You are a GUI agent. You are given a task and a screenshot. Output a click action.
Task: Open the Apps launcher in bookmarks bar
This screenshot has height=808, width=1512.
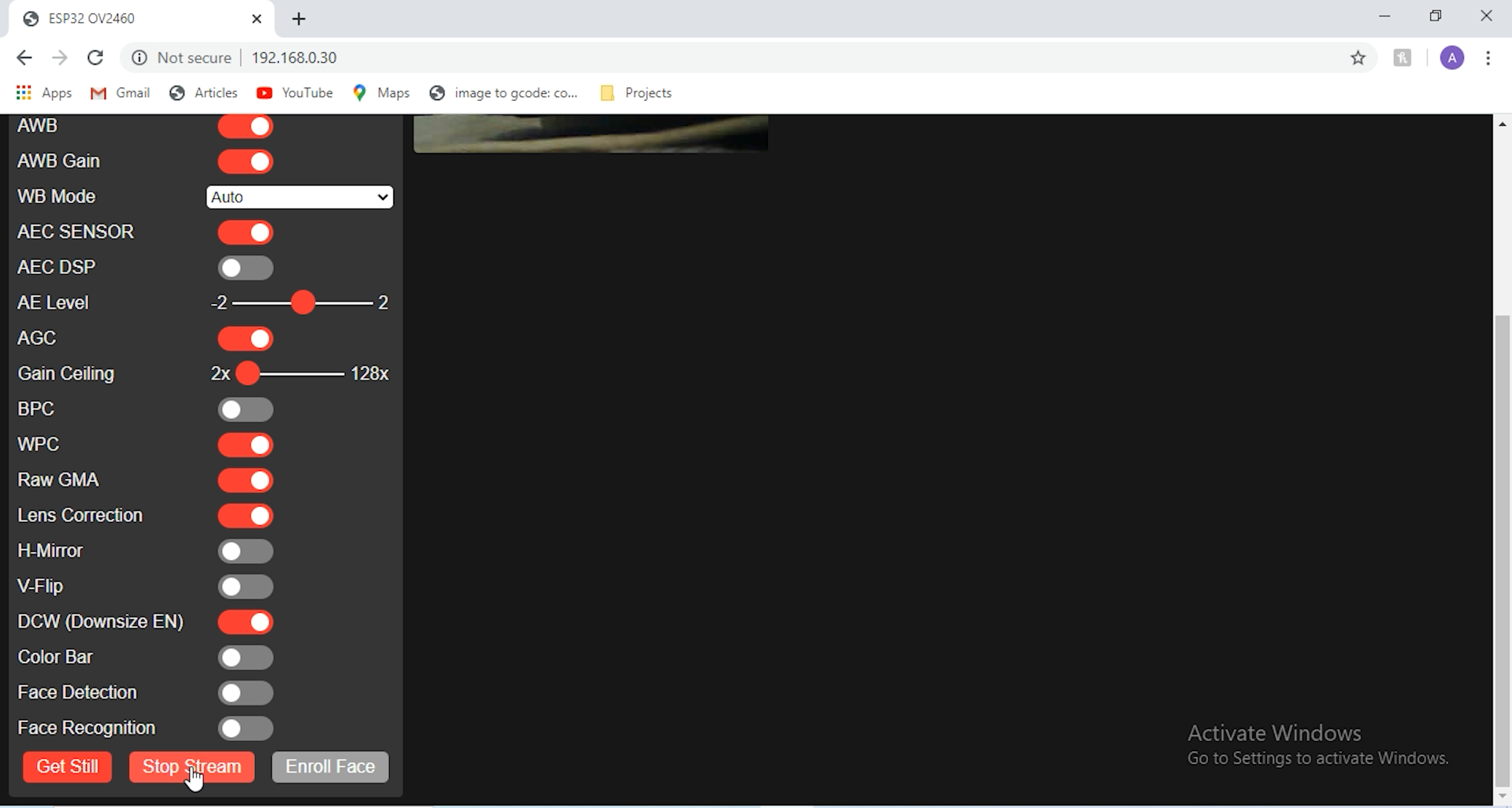click(43, 92)
